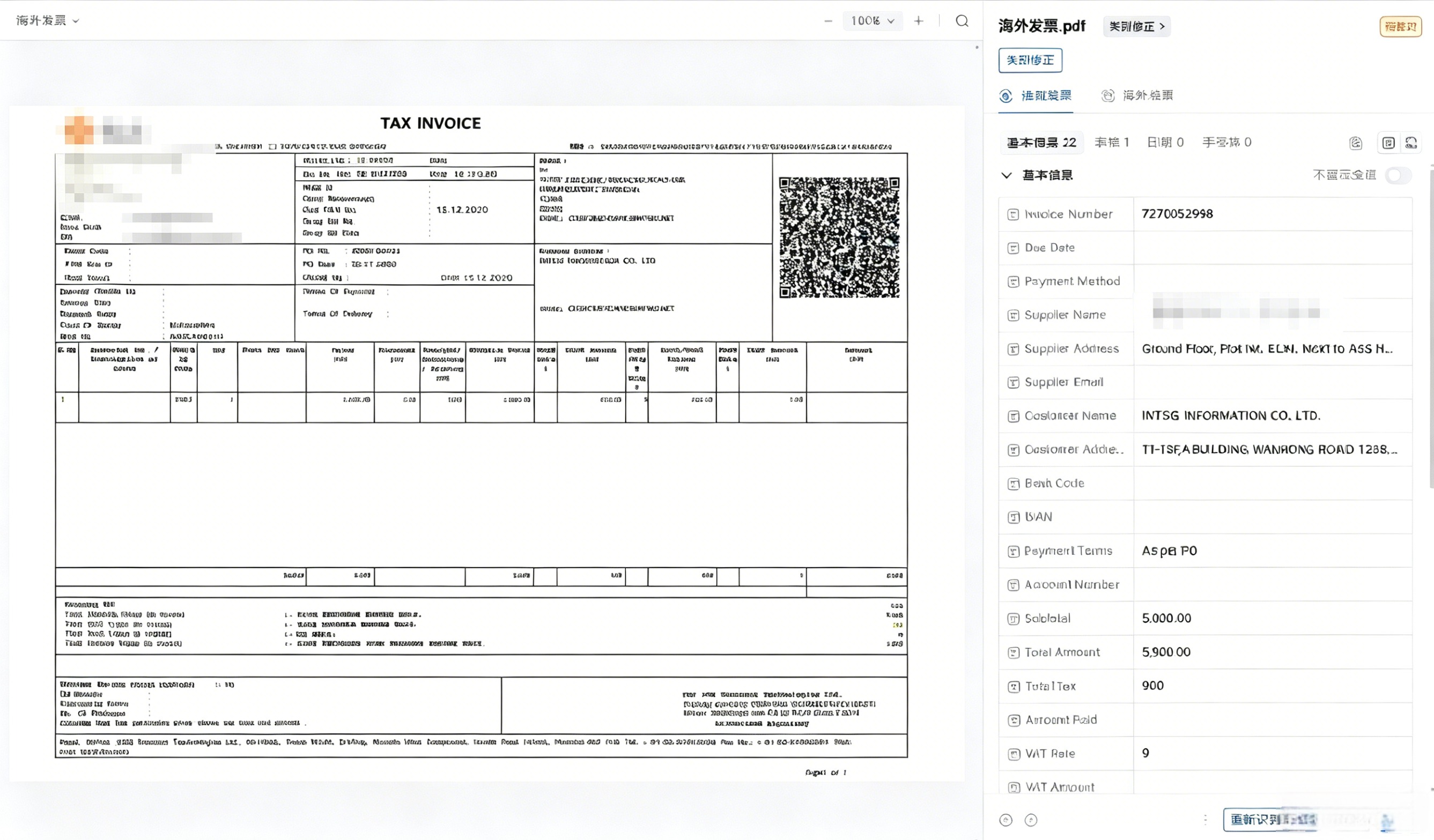Click the first toolbar icon beside 手写体 0
Image resolution: width=1434 pixels, height=840 pixels.
click(x=1356, y=143)
